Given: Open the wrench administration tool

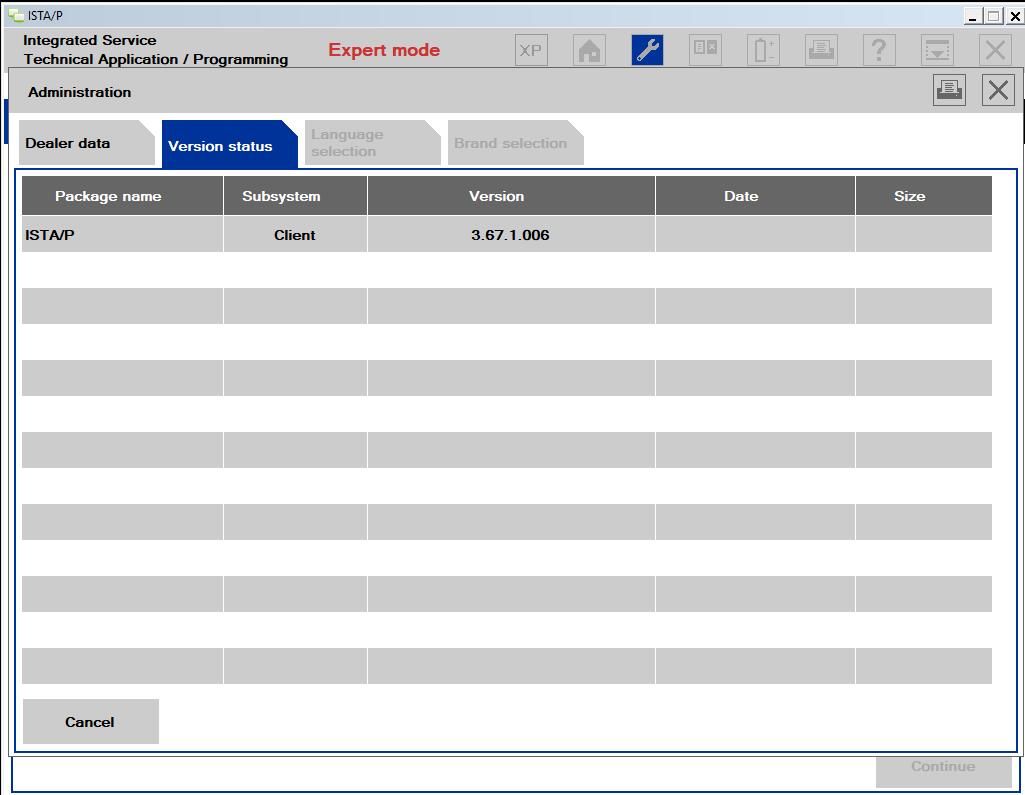Looking at the screenshot, I should tap(647, 50).
